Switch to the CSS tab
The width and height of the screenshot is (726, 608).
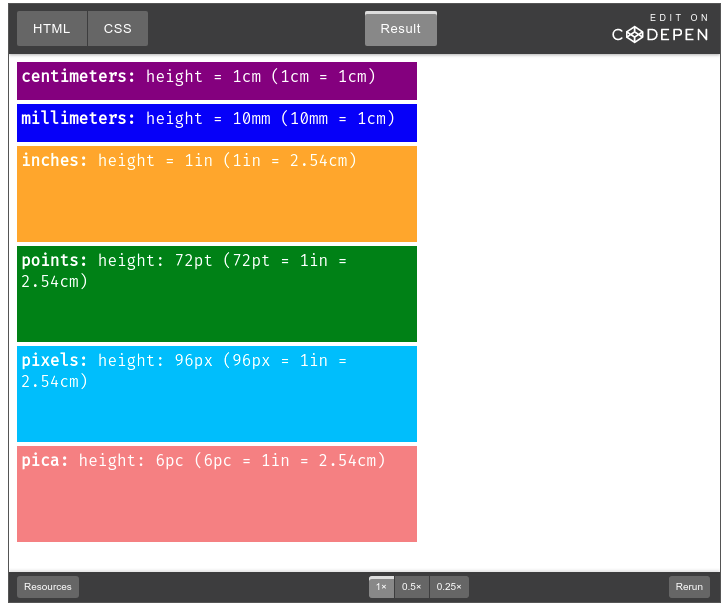[x=118, y=29]
